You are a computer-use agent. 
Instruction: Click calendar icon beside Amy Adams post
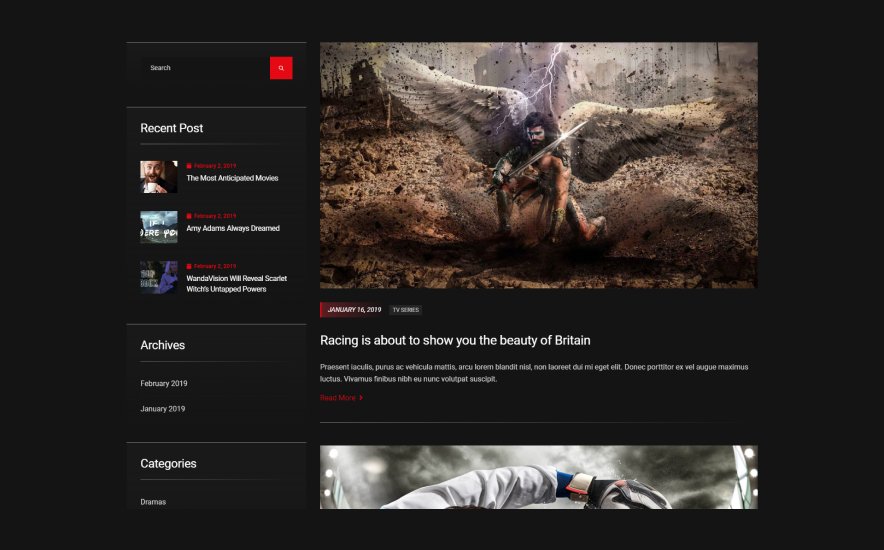(x=189, y=216)
